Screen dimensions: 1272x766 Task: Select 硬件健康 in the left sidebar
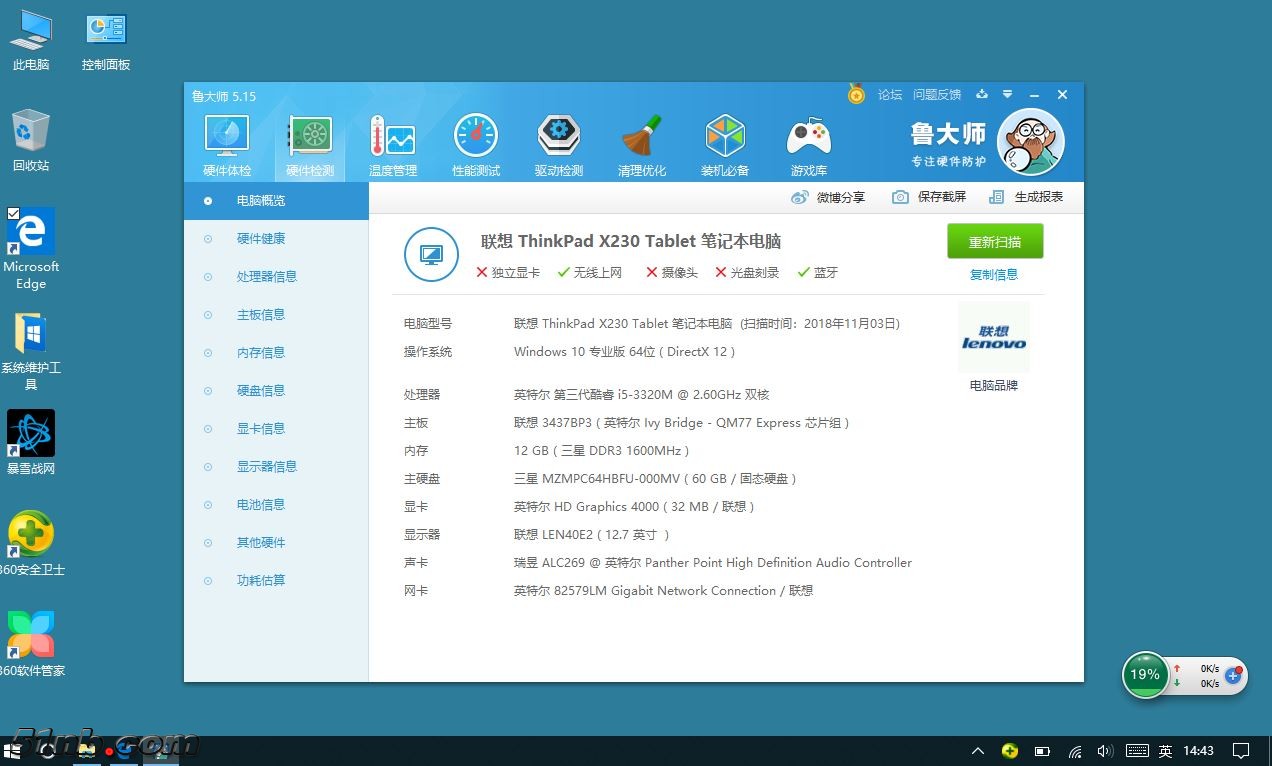[x=261, y=239]
